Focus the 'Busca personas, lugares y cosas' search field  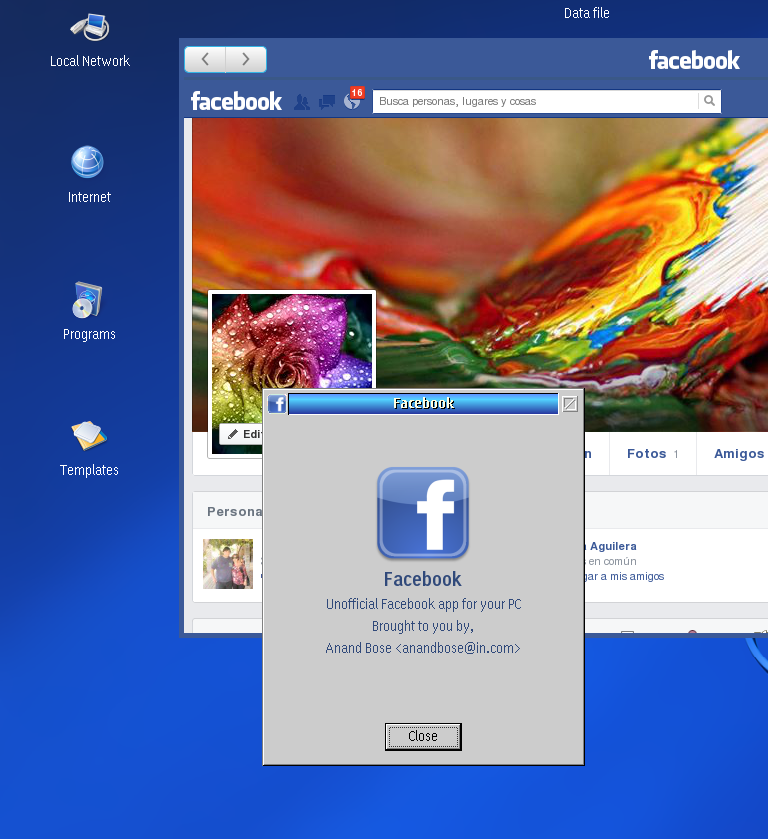pos(535,101)
